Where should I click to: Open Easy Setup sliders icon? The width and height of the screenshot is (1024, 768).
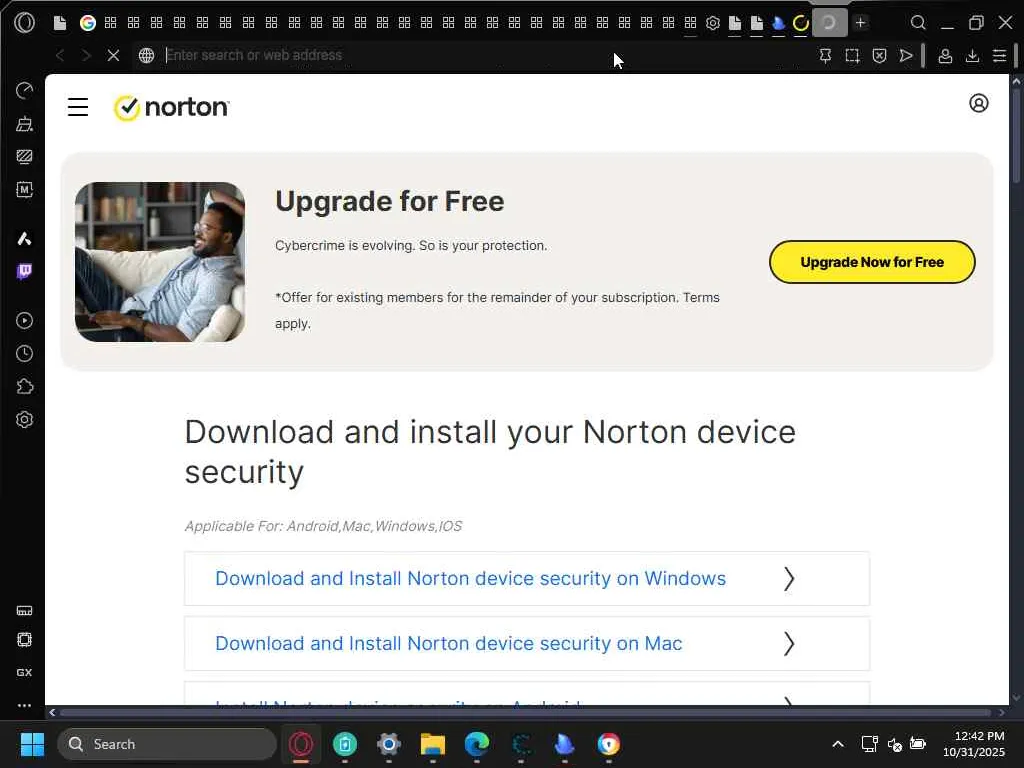[999, 56]
